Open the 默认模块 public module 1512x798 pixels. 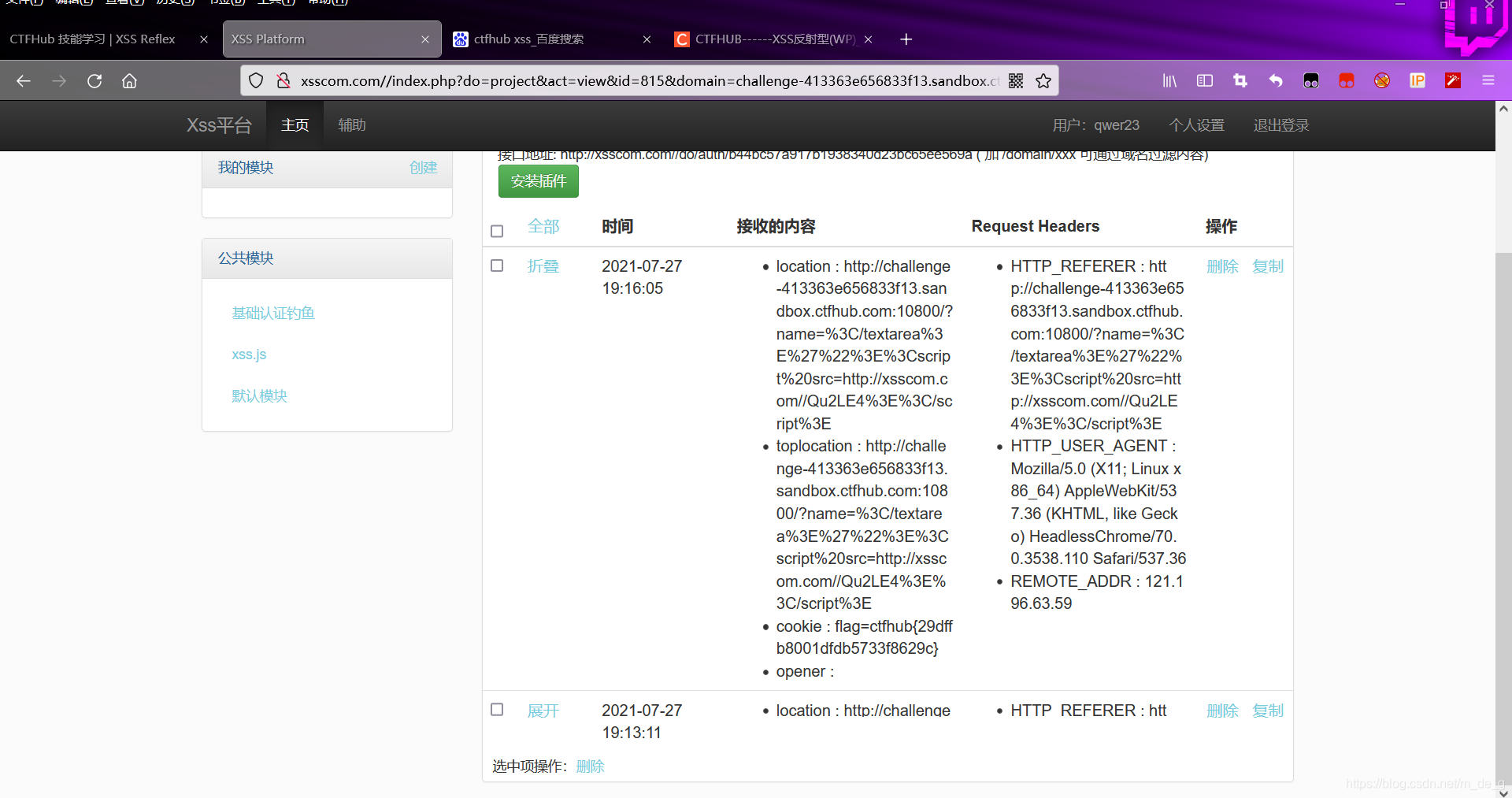click(x=259, y=396)
